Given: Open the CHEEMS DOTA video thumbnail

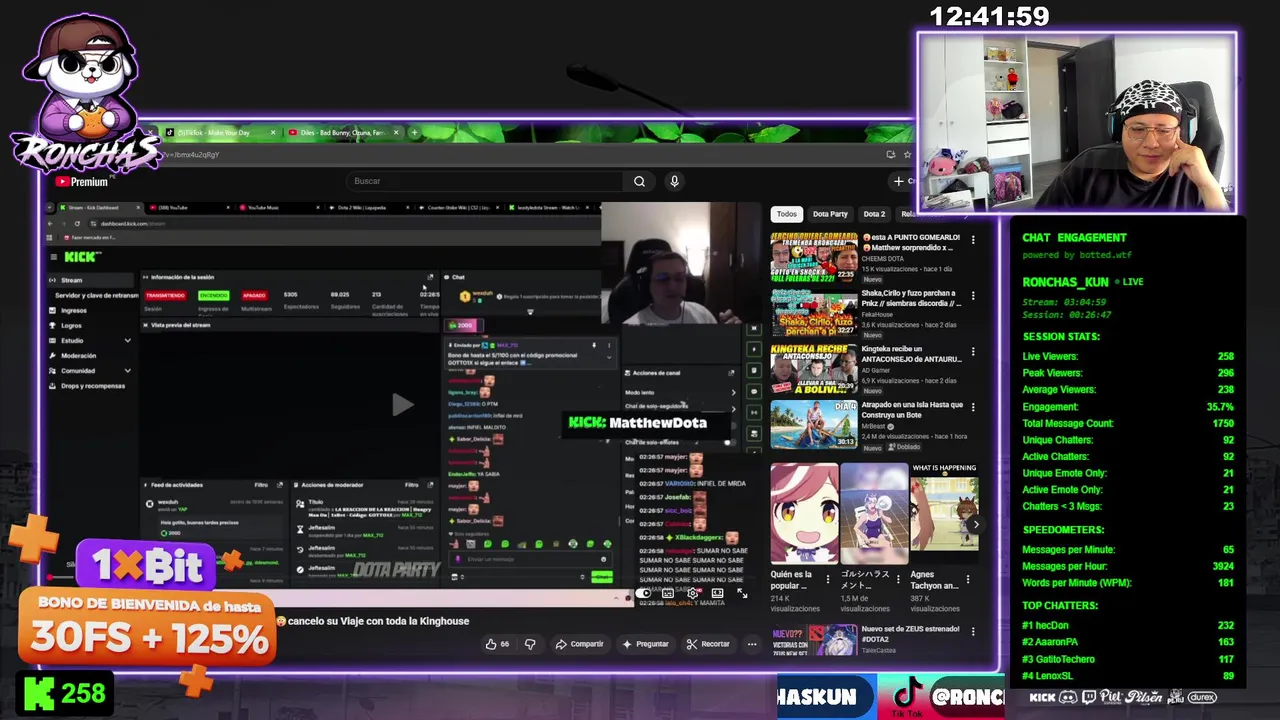Looking at the screenshot, I should (x=813, y=258).
